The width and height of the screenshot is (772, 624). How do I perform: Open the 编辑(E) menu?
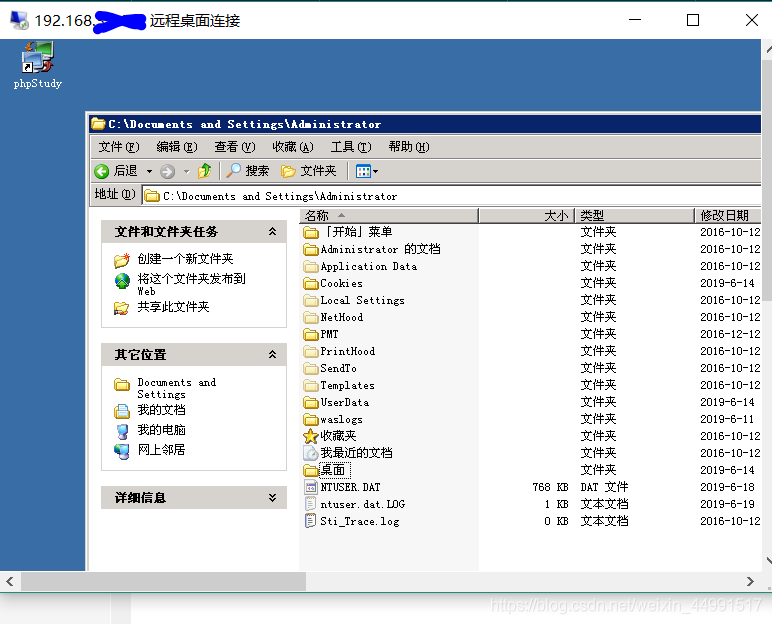click(x=177, y=147)
